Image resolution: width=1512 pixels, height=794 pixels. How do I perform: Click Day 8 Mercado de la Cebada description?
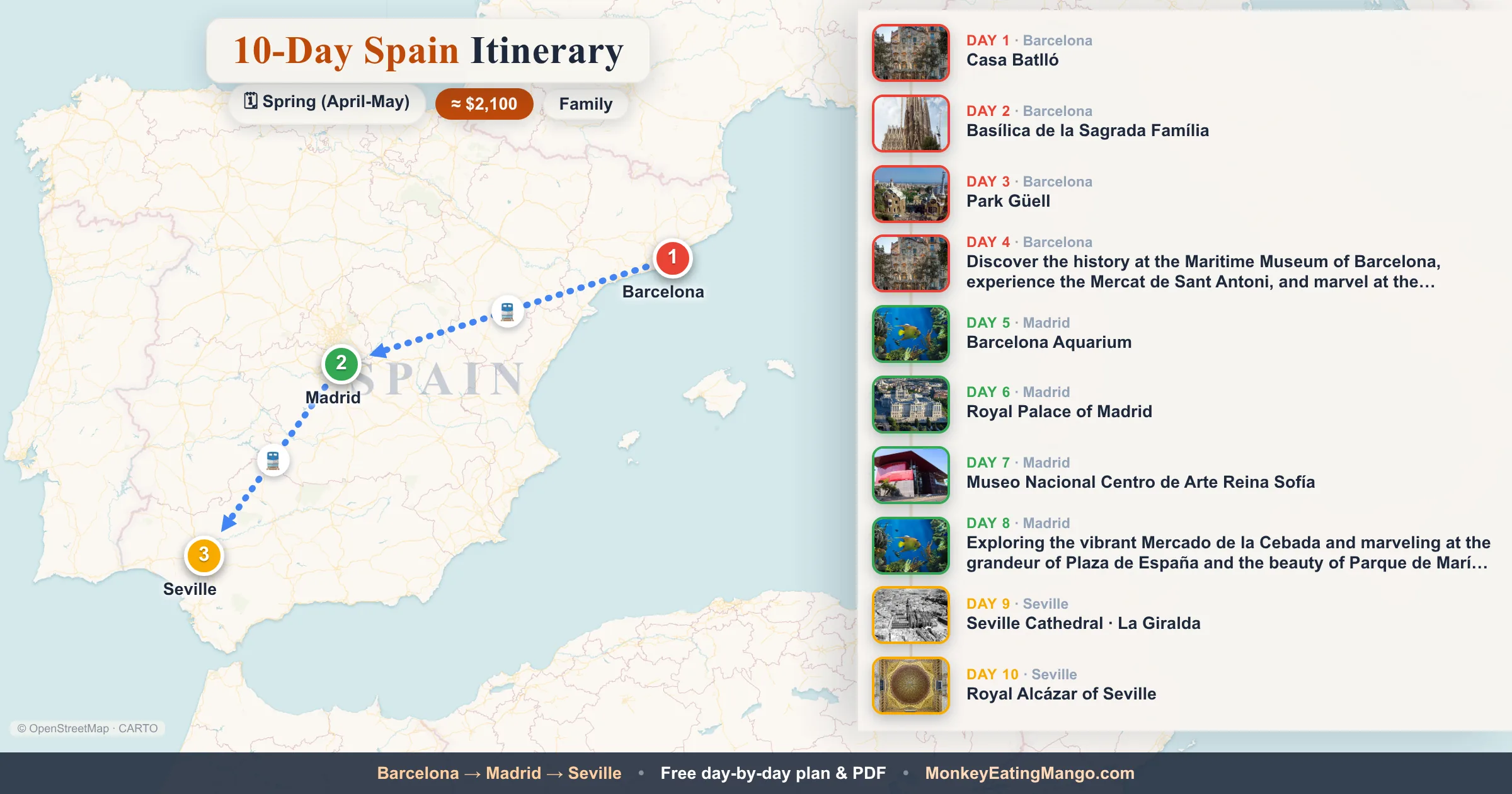tap(1228, 553)
